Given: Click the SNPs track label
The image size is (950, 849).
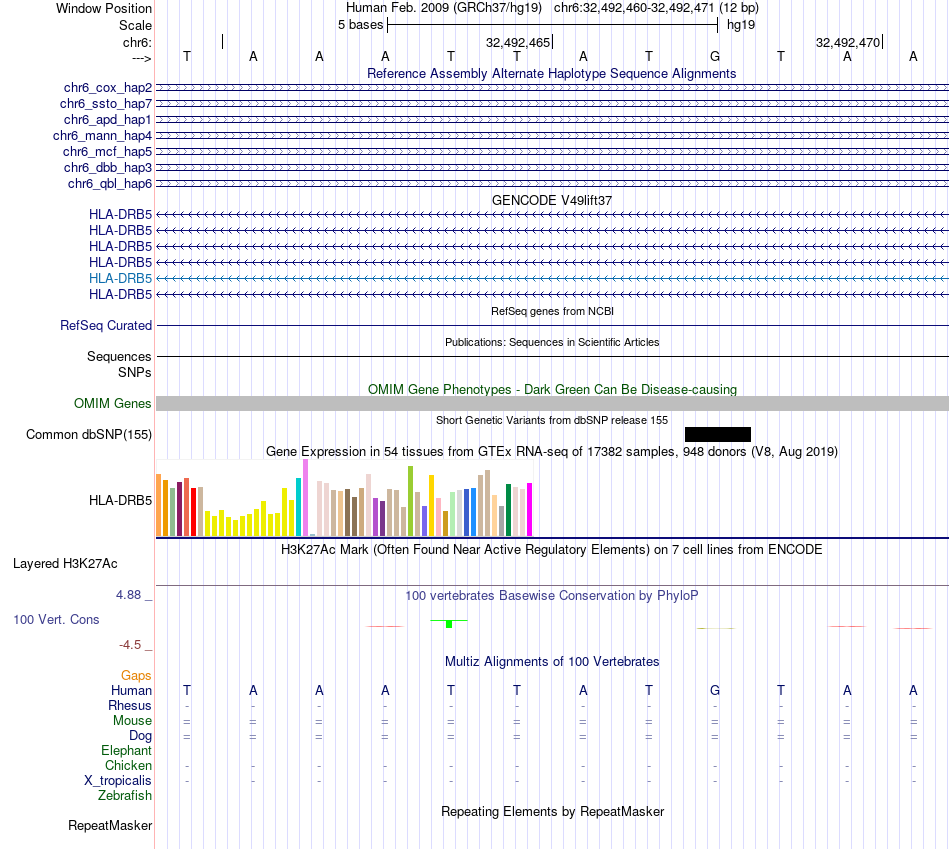Looking at the screenshot, I should tap(135, 372).
